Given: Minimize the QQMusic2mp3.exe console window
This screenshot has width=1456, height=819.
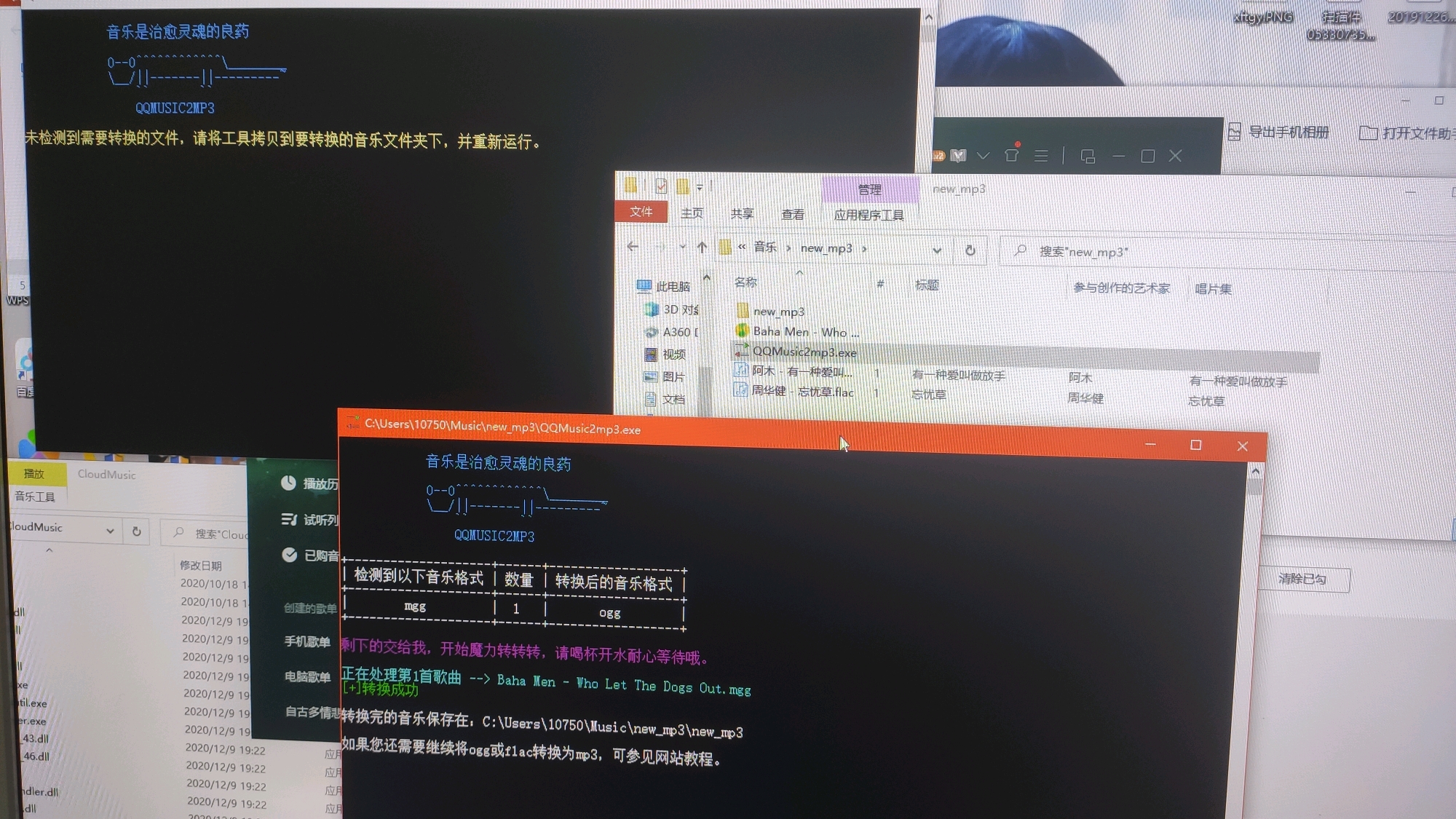Looking at the screenshot, I should click(x=1150, y=444).
